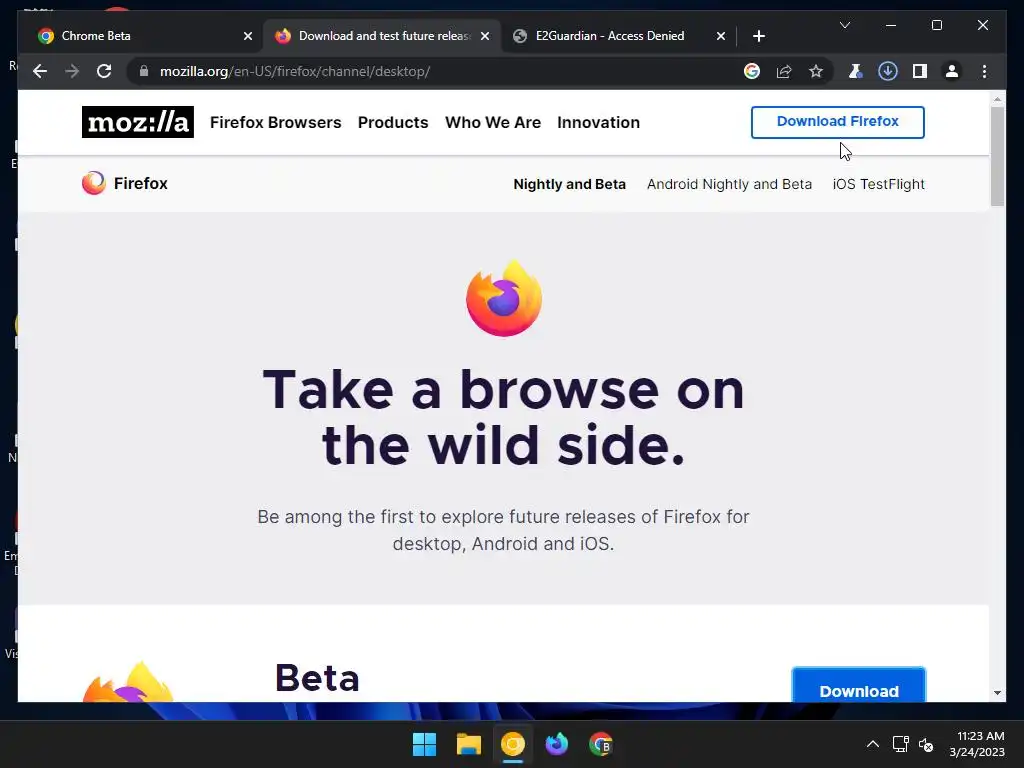The width and height of the screenshot is (1024, 768).
Task: Open a new tab with plus button
Action: tap(758, 36)
